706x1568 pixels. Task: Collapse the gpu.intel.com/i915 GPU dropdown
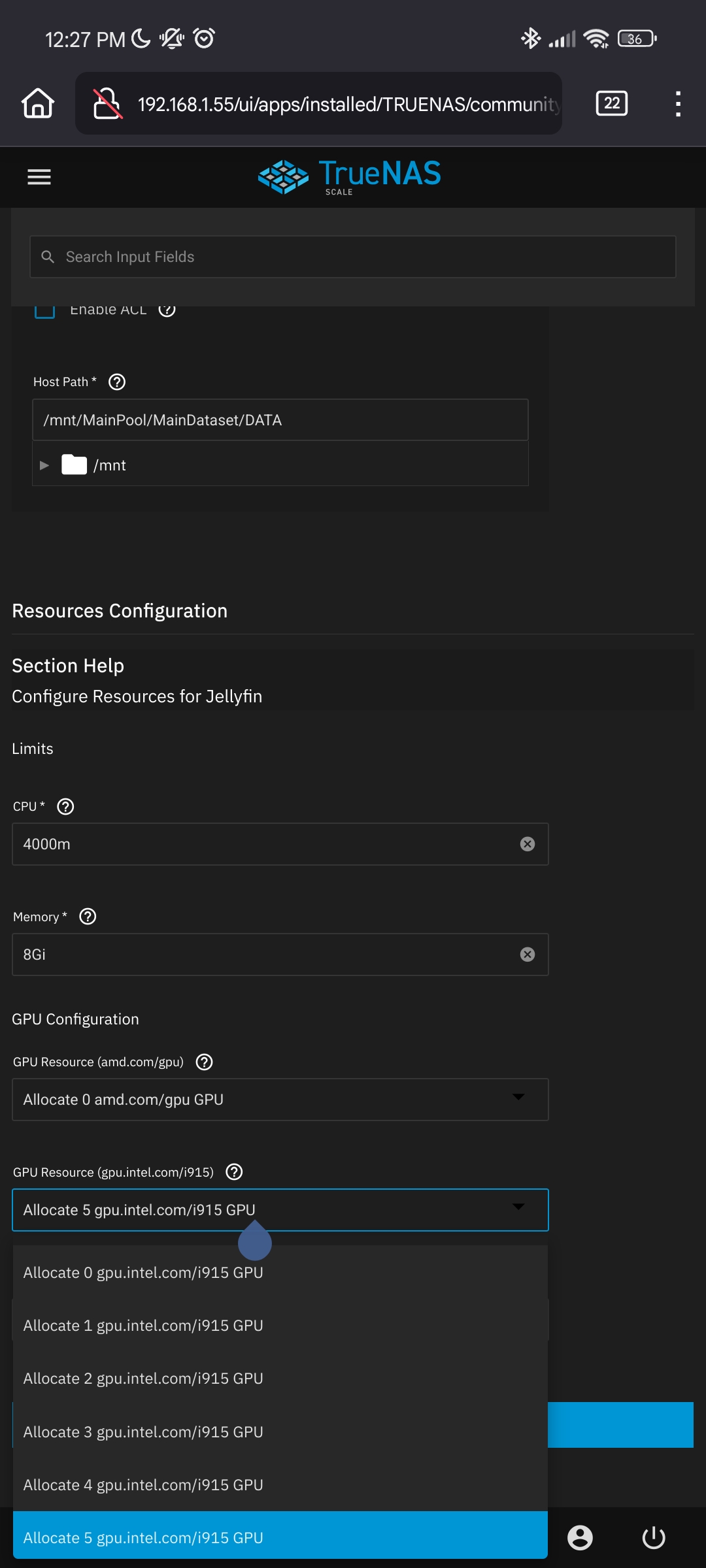518,1207
